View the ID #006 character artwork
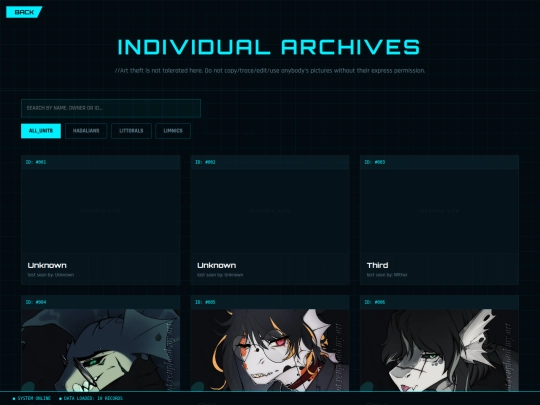The height and width of the screenshot is (405, 540). pyautogui.click(x=439, y=350)
